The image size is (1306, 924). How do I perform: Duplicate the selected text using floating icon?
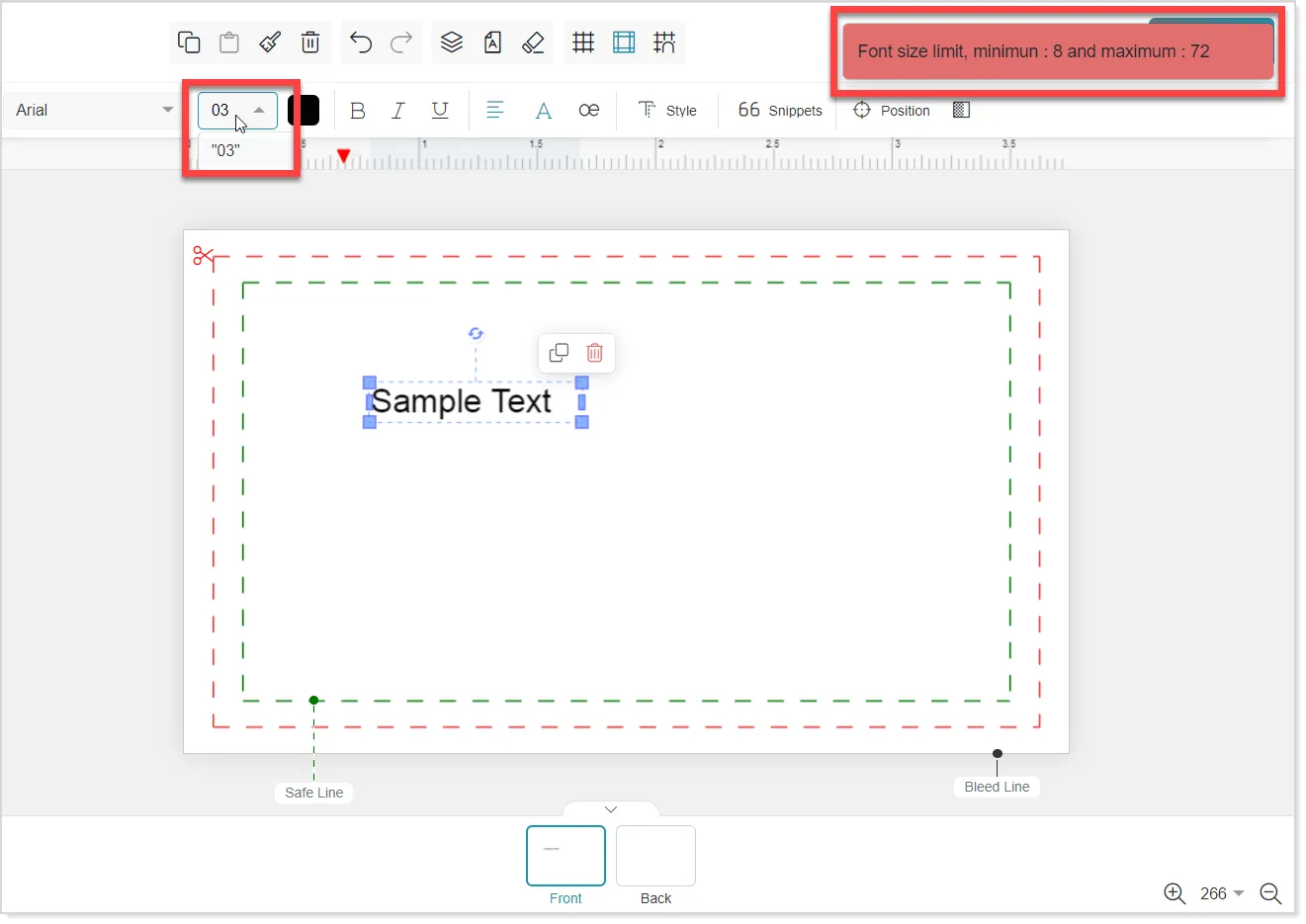tap(559, 353)
